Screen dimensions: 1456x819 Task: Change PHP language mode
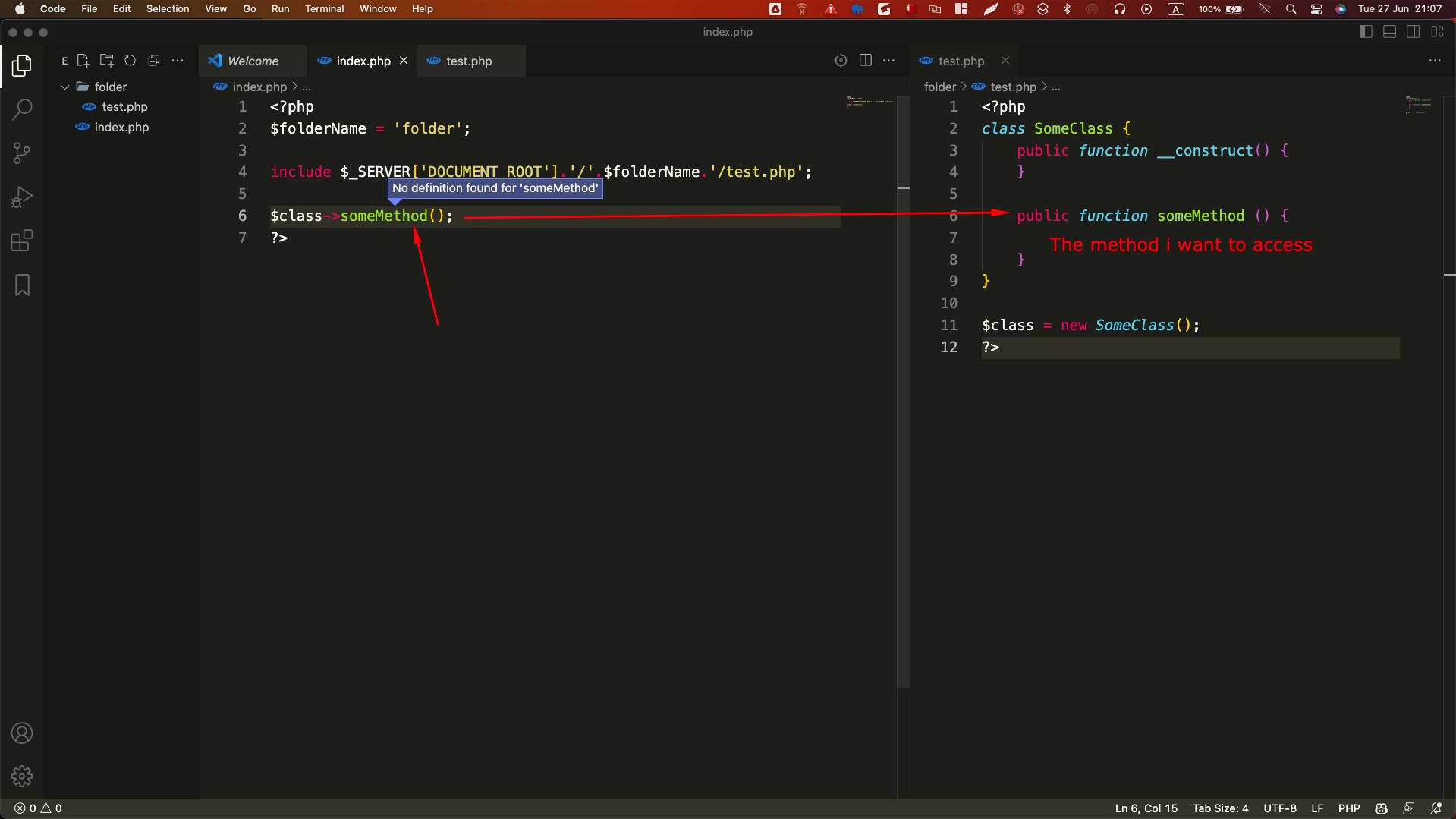coord(1349,808)
